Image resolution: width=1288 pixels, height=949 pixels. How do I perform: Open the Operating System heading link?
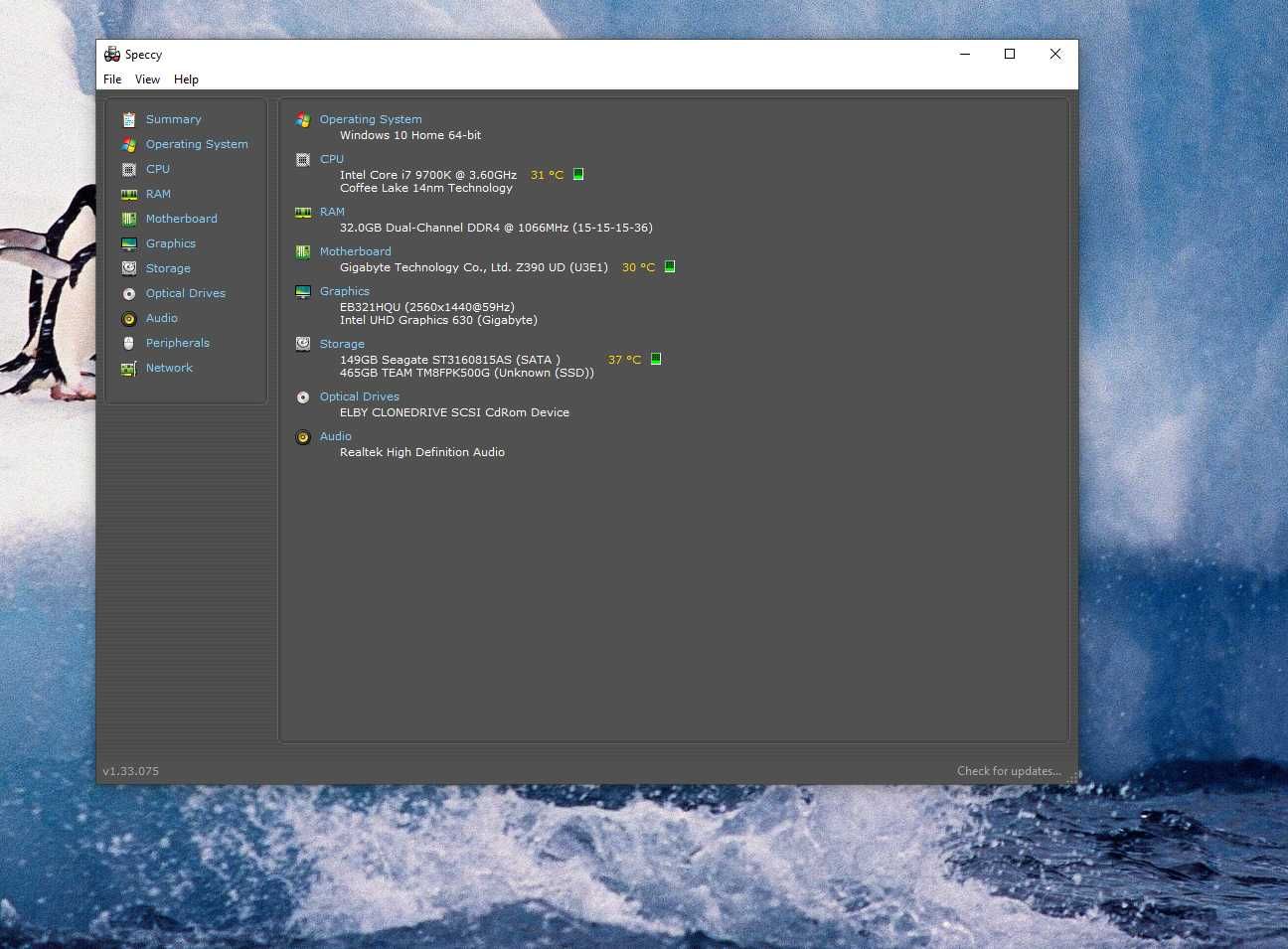click(371, 119)
